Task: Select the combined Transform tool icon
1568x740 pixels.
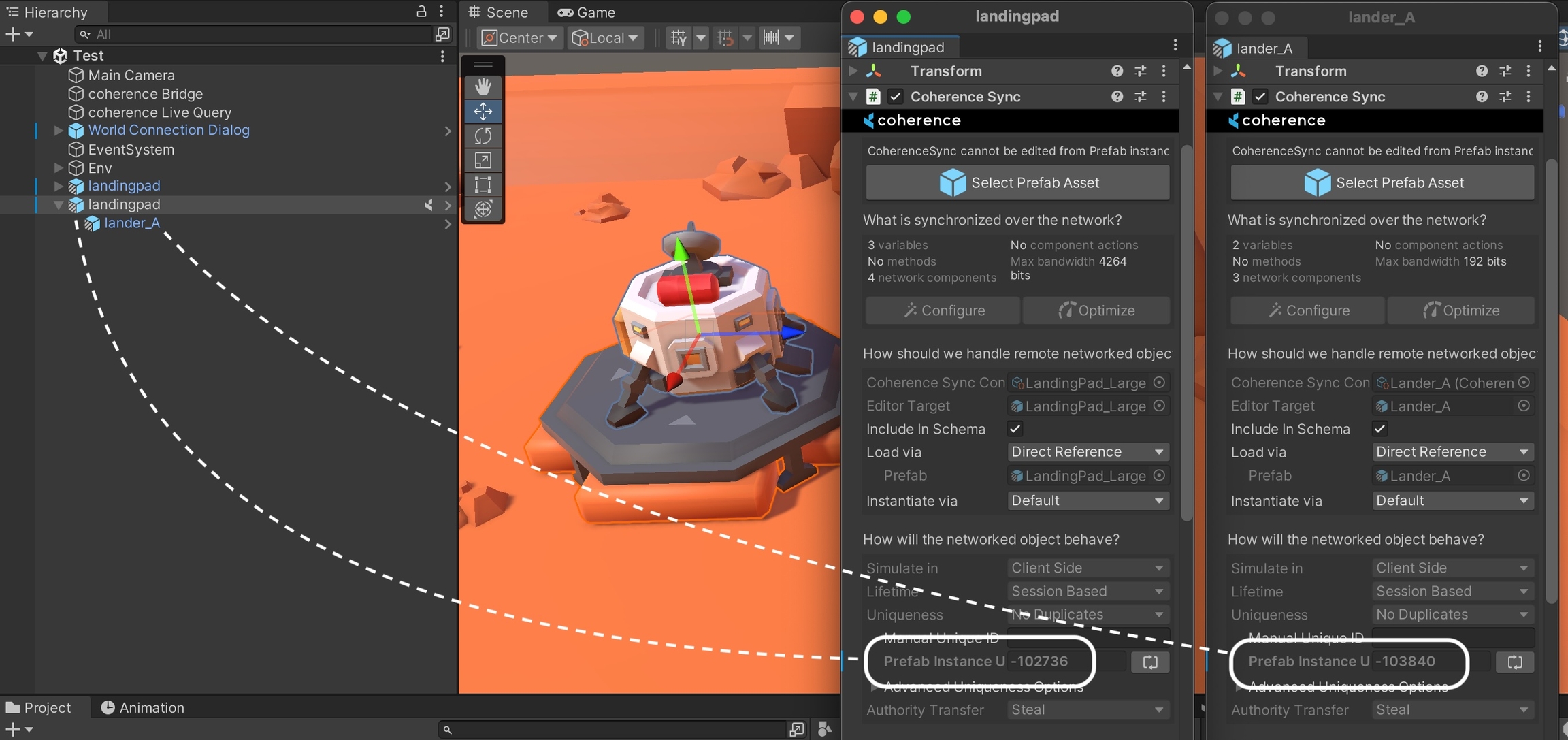Action: [x=483, y=209]
